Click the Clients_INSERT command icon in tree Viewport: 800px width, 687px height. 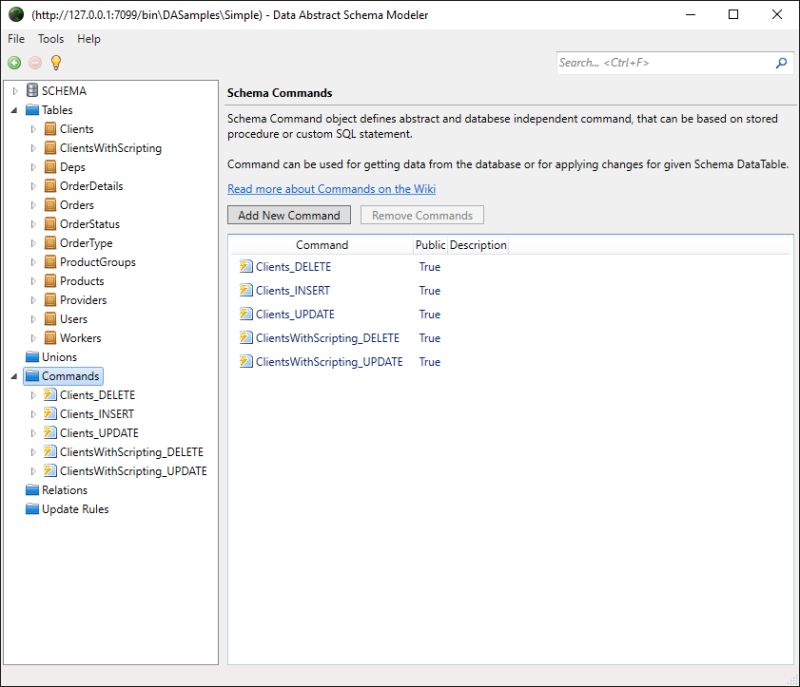(50, 414)
